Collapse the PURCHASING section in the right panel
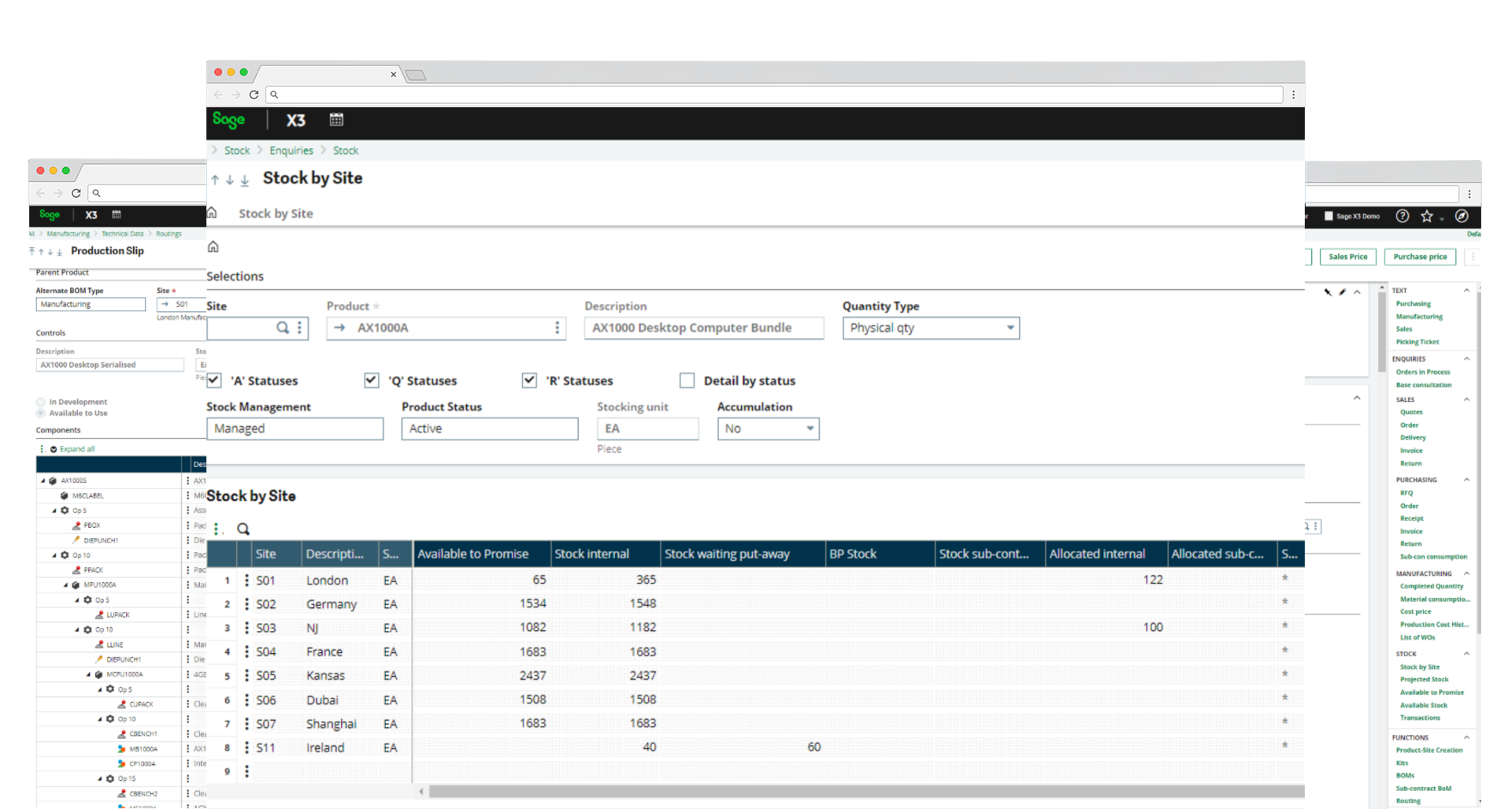1512x809 pixels. pyautogui.click(x=1466, y=480)
